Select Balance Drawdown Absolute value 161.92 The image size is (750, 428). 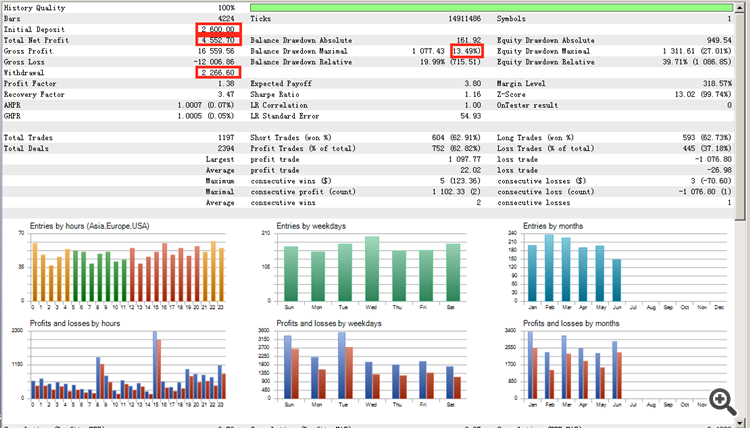(469, 40)
